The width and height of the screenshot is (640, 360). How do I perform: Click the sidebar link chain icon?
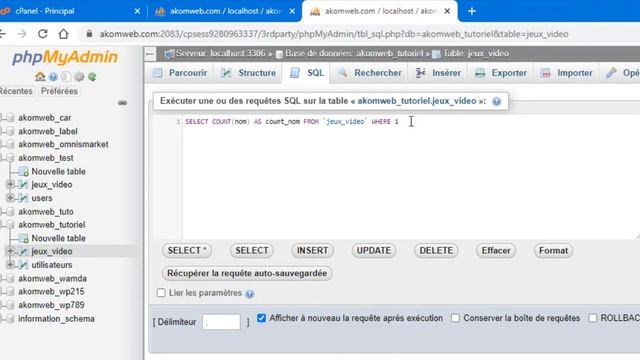point(122,103)
